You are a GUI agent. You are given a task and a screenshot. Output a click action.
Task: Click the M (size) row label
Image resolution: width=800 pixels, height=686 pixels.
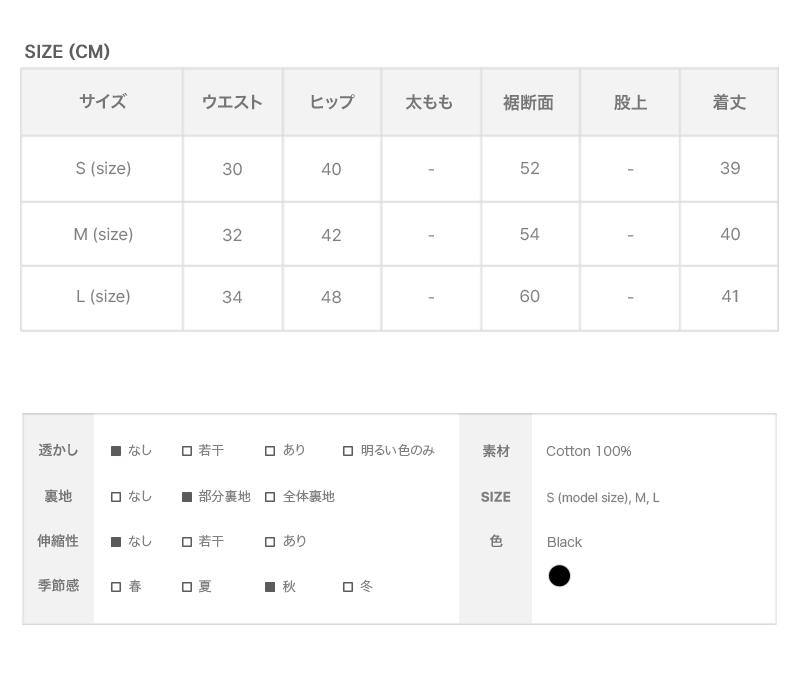(x=103, y=234)
